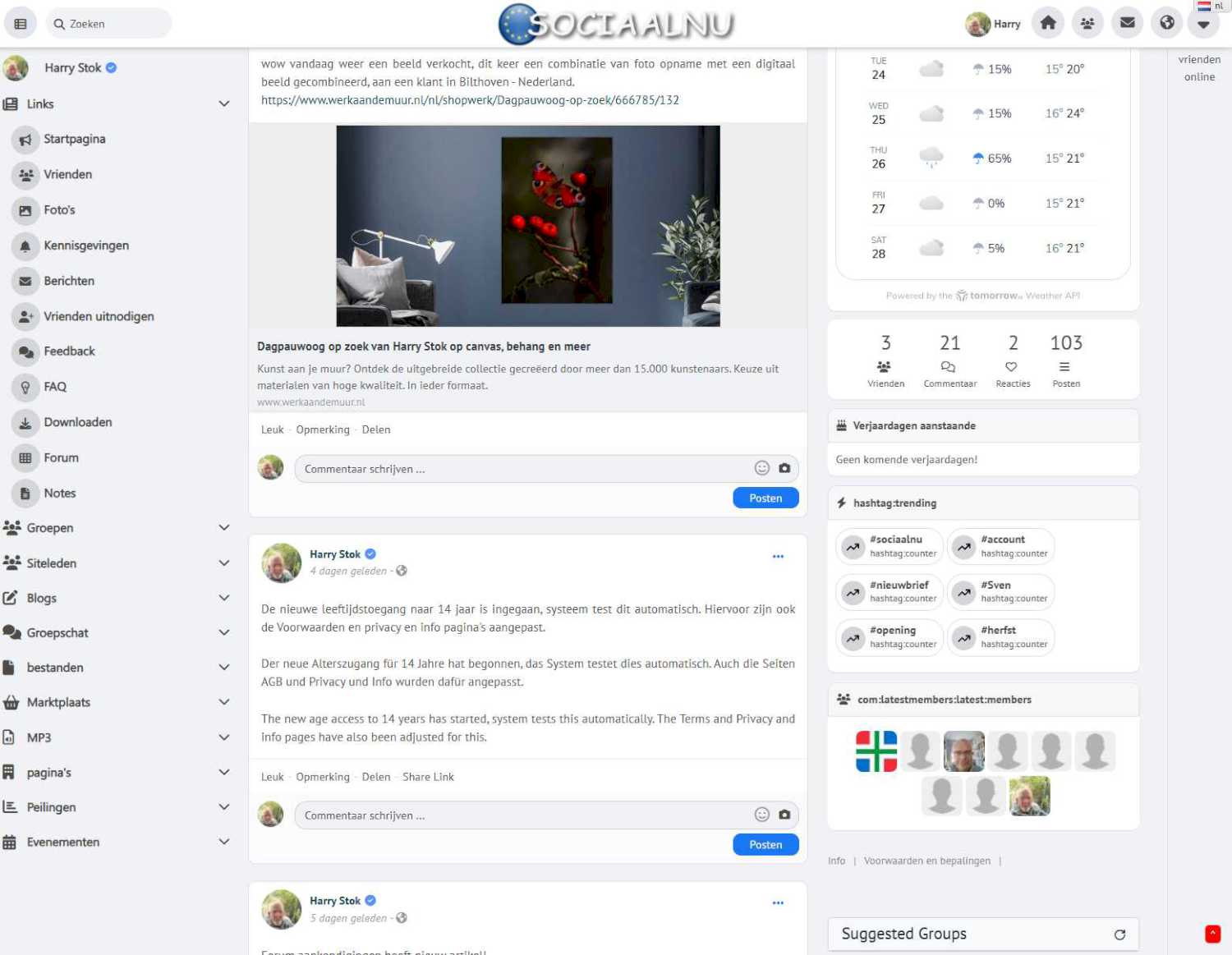Screen dimensions: 1232x955
Task: Click Posten button under the butterfly post
Action: coord(765,498)
